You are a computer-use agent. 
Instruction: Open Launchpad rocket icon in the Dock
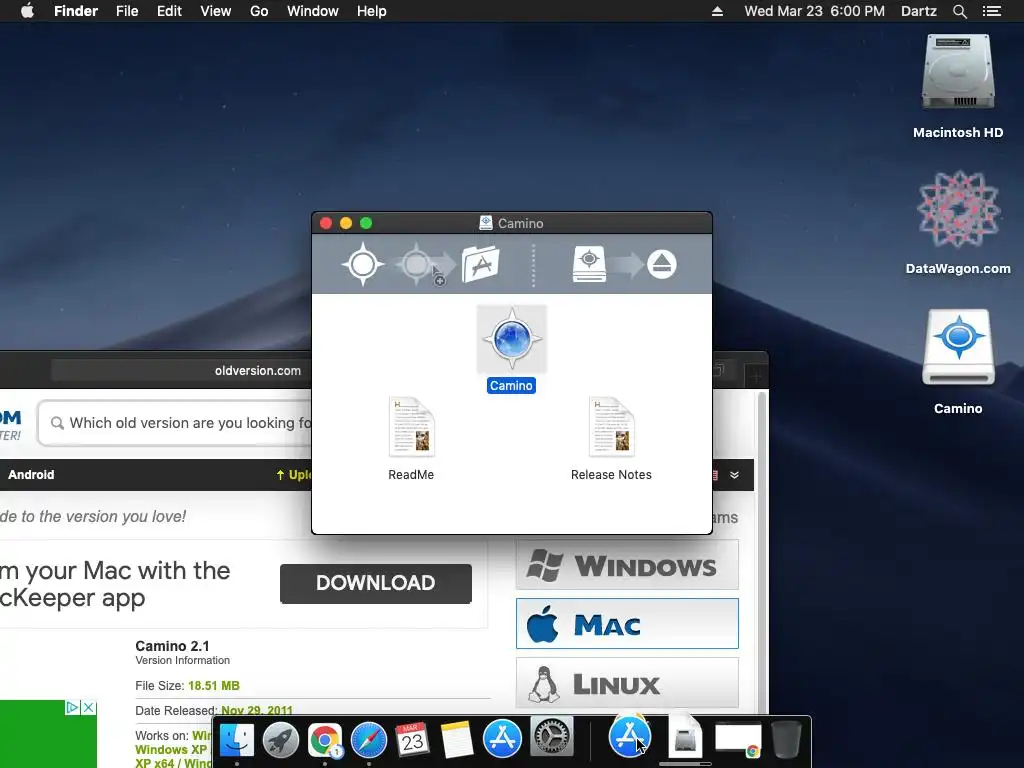[x=281, y=740]
